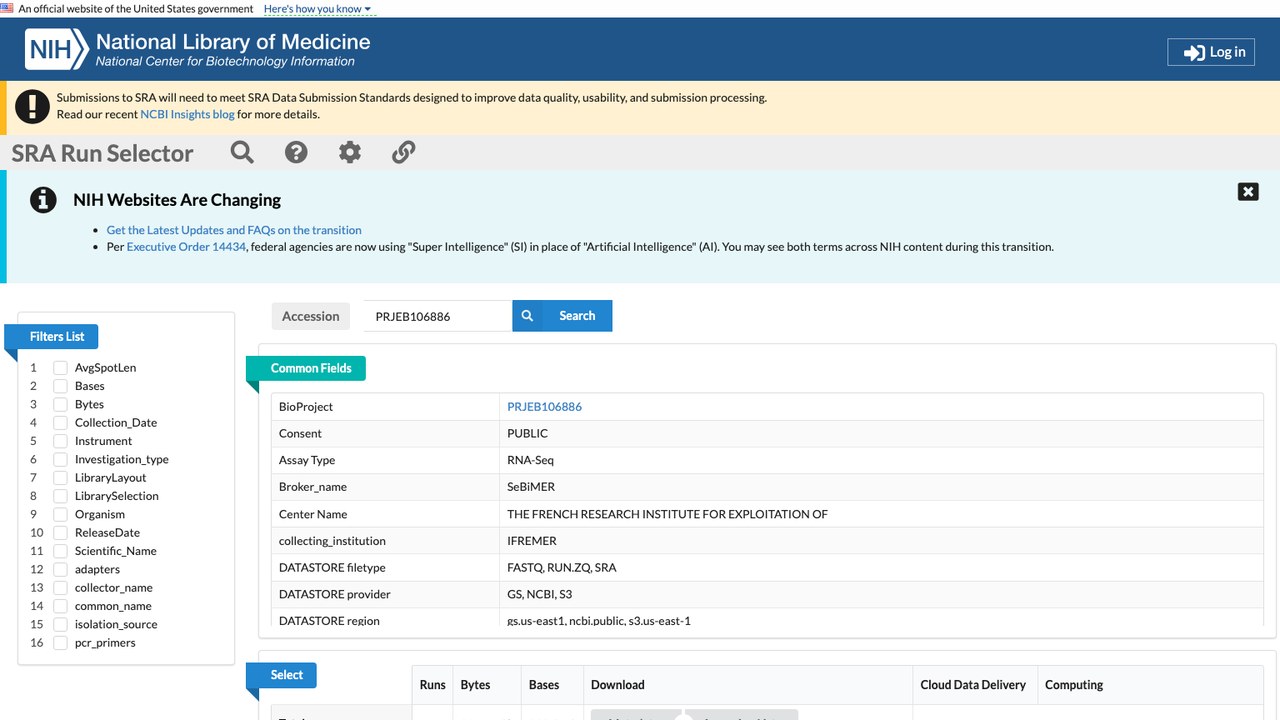
Task: Enable the Instrument filter checkbox
Action: click(61, 441)
